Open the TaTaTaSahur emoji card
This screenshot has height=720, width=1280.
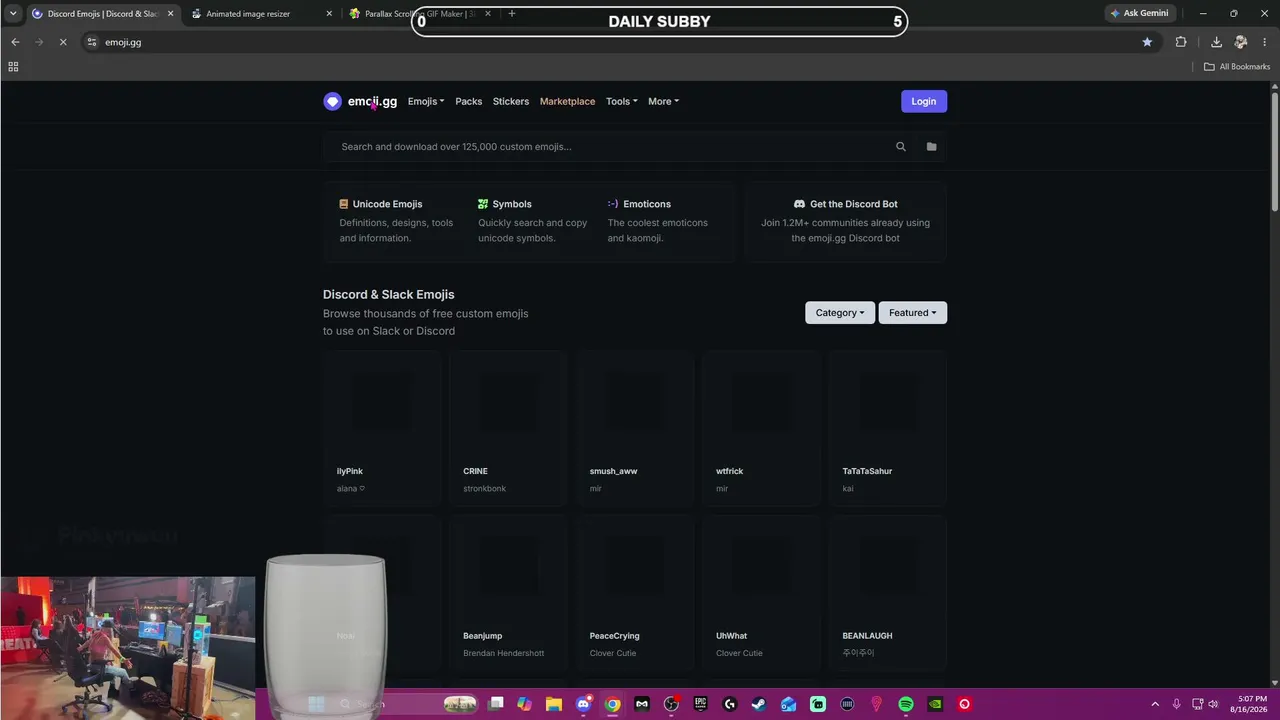(x=888, y=428)
